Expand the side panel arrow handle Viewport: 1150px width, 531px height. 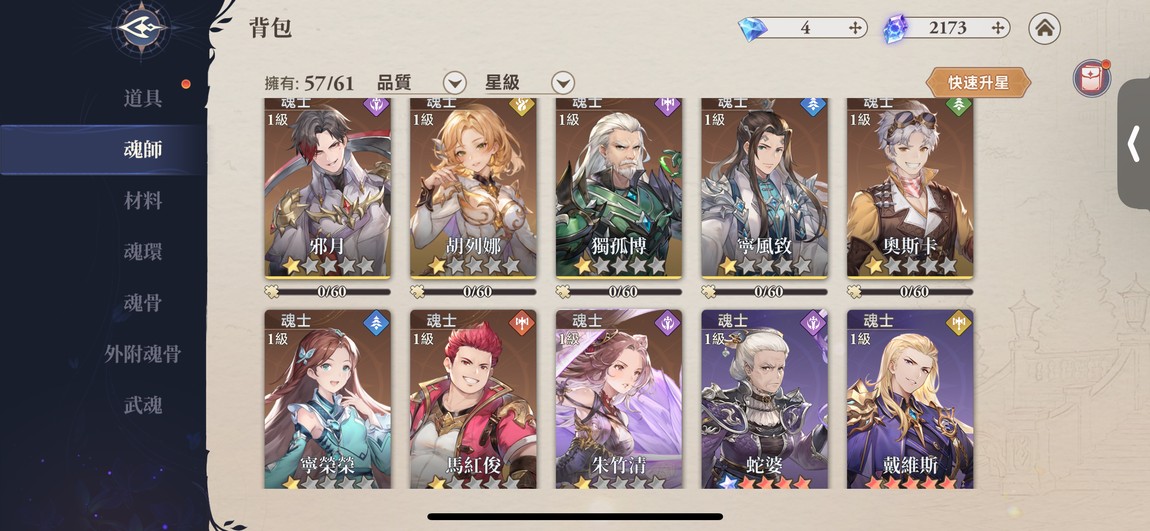pyautogui.click(x=1134, y=143)
